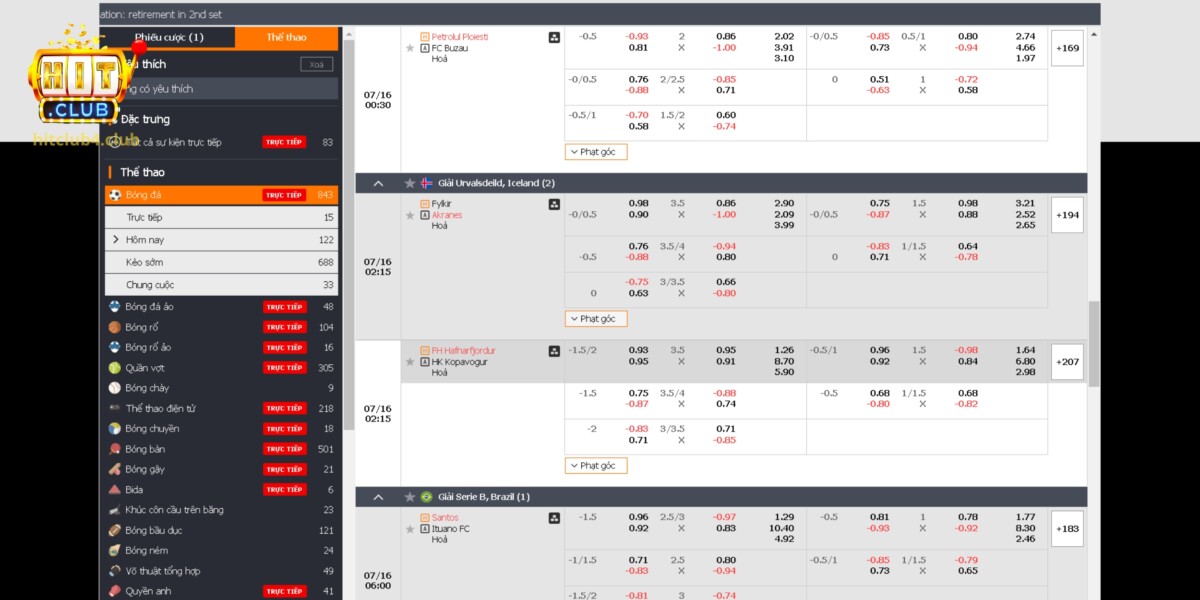Toggle favorite star for Giải Serie B, Brazil
Viewport: 1200px width, 600px height.
(x=410, y=497)
